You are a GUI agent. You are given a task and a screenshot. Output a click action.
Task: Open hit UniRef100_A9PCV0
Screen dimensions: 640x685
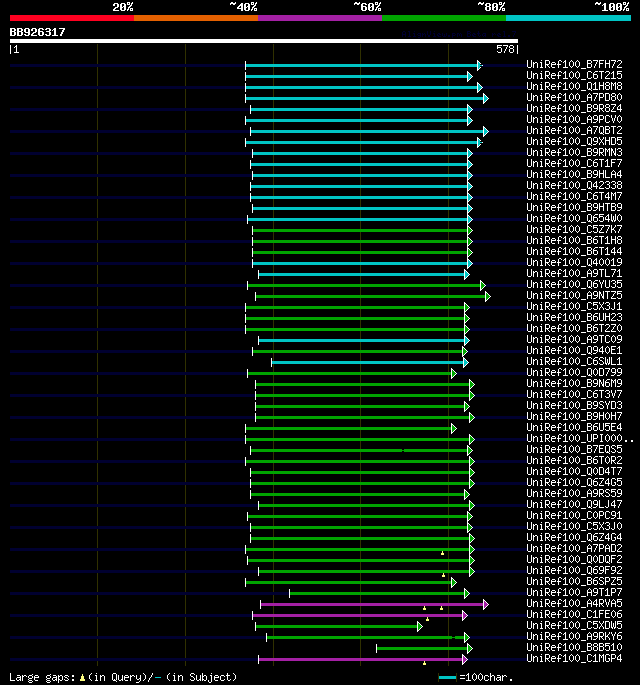574,119
